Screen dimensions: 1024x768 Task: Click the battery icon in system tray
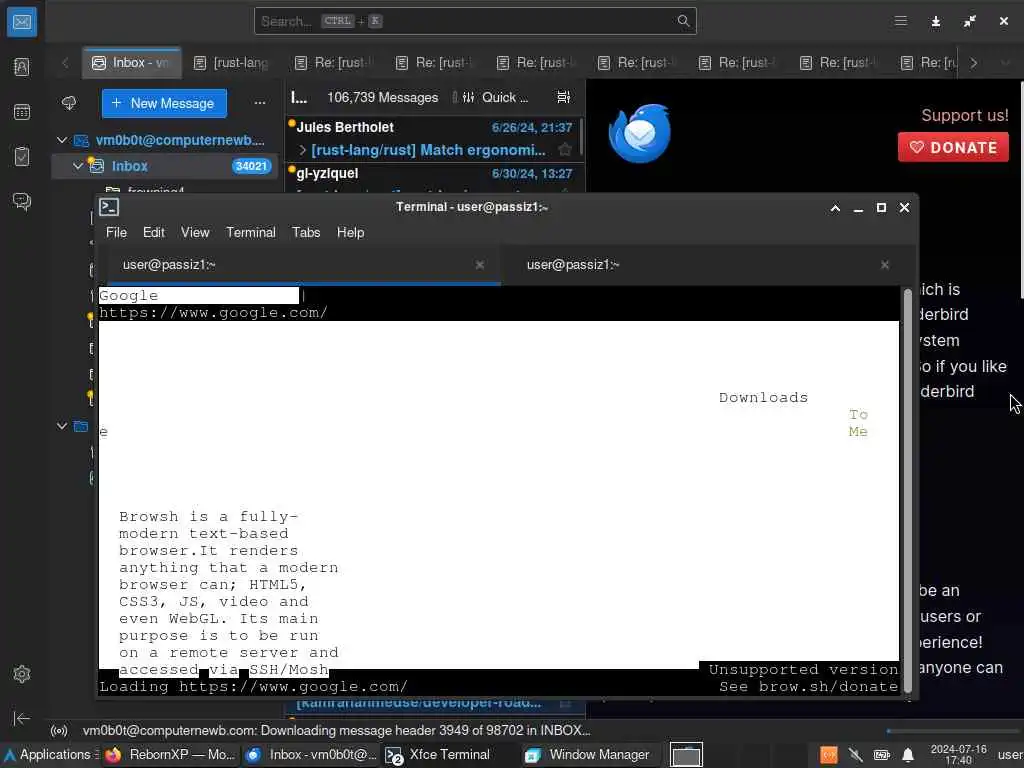882,755
